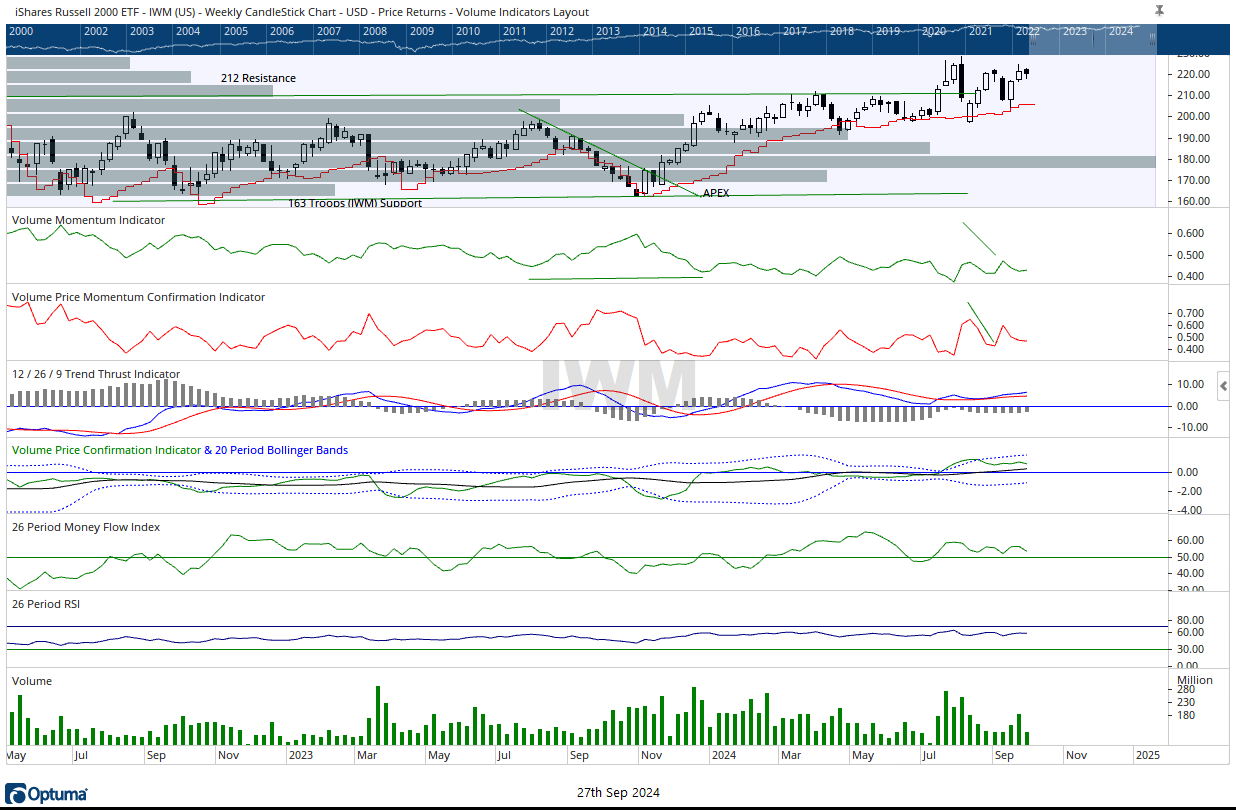Click the Volume panel label

click(x=31, y=681)
